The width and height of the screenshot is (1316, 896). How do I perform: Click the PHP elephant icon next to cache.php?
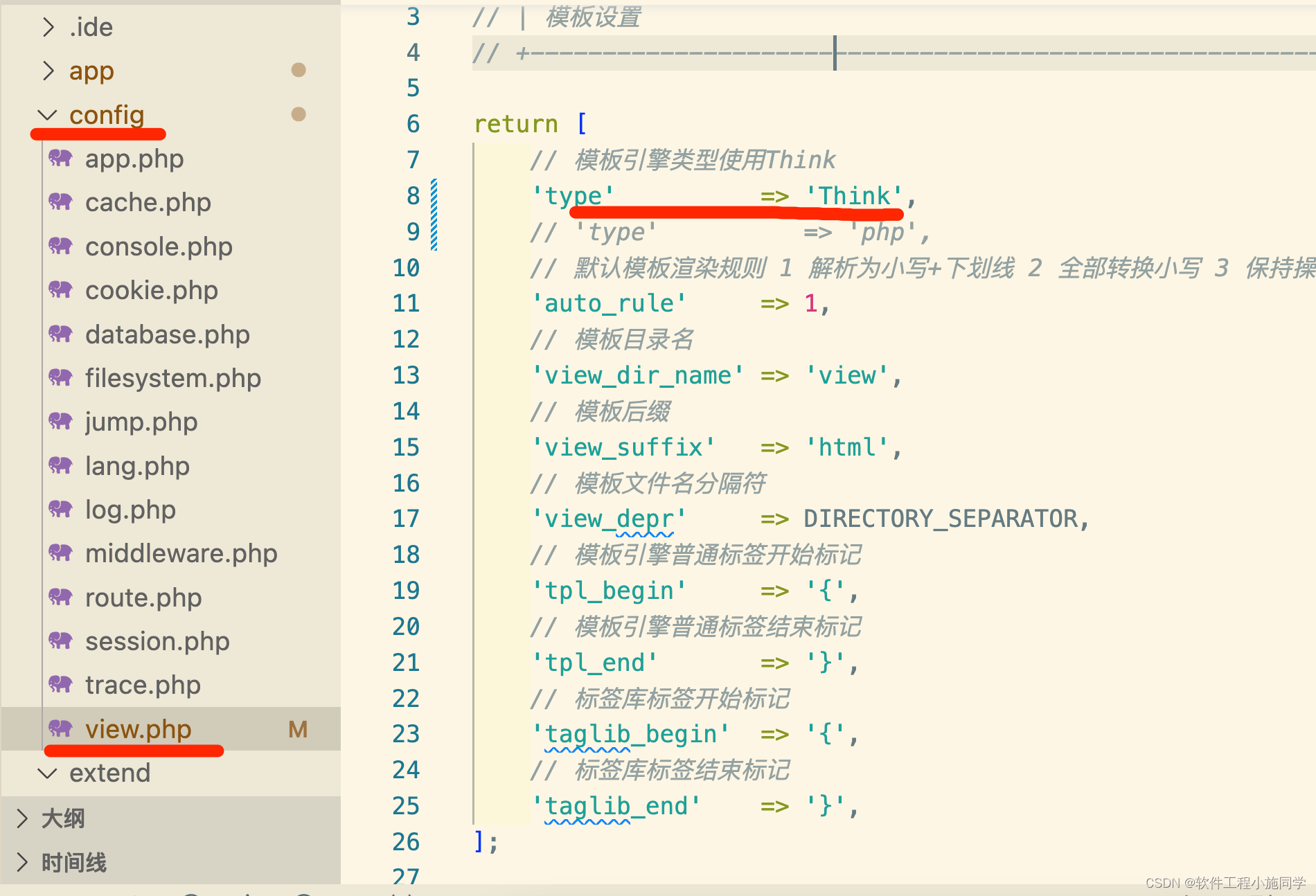pyautogui.click(x=60, y=202)
